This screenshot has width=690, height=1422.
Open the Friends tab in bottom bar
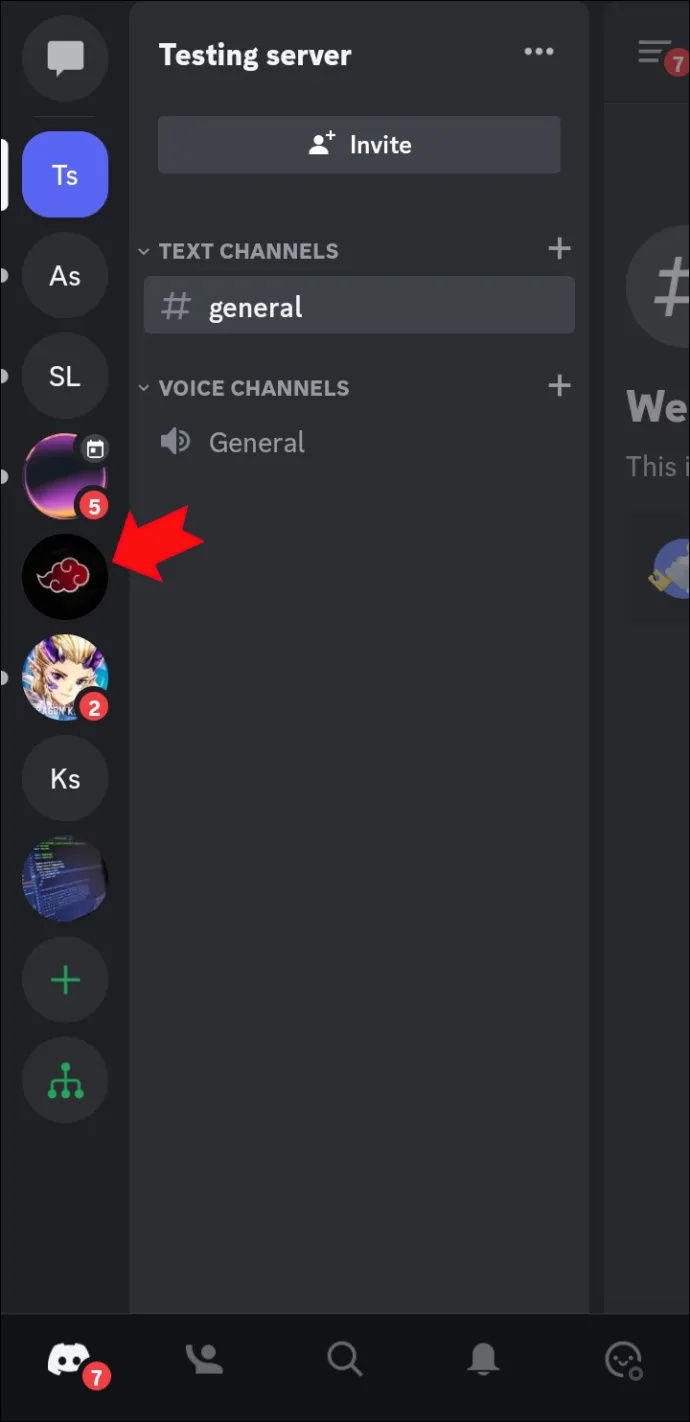pos(205,1359)
